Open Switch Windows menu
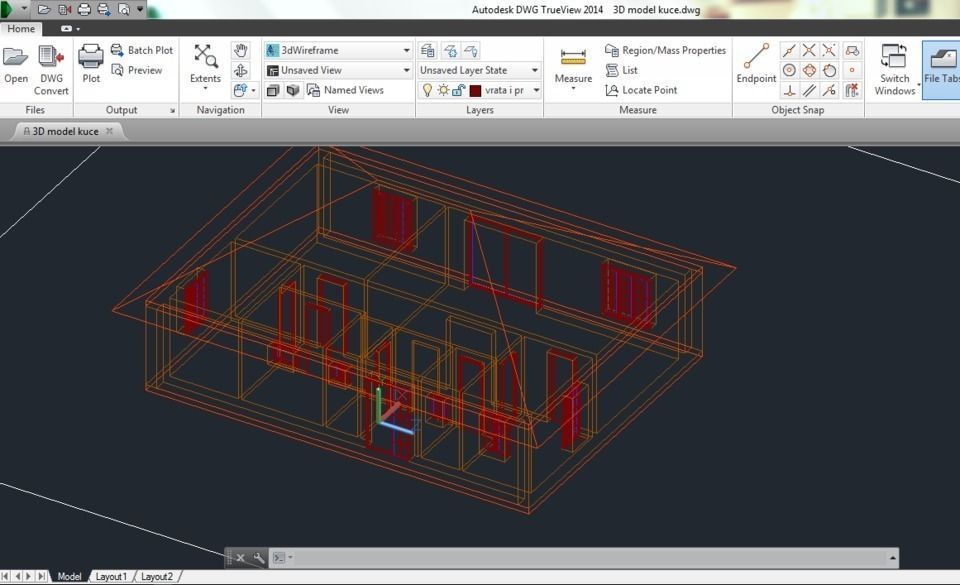The height and width of the screenshot is (585, 960). point(894,70)
